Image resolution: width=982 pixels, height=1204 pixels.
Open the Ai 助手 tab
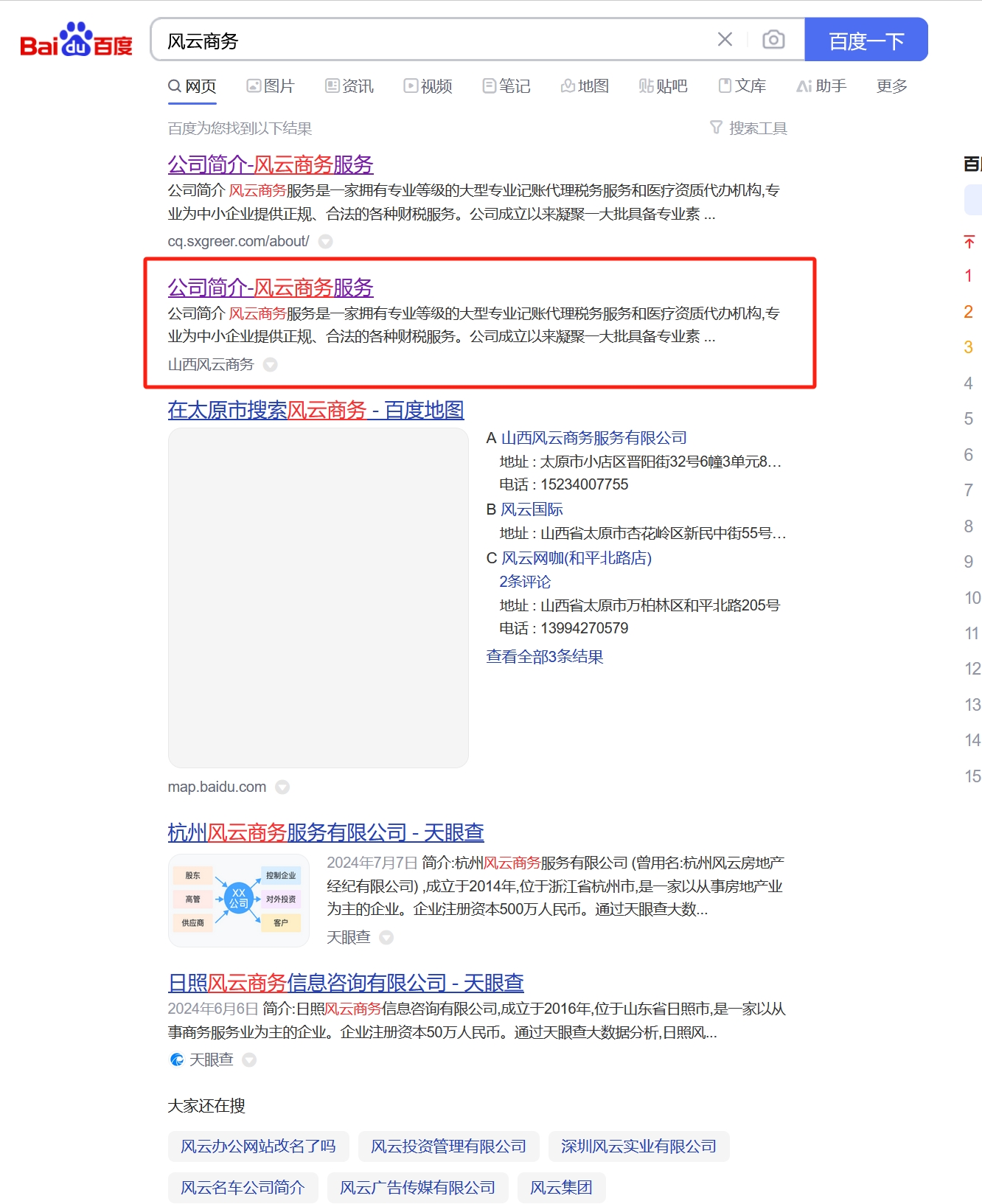click(x=821, y=86)
